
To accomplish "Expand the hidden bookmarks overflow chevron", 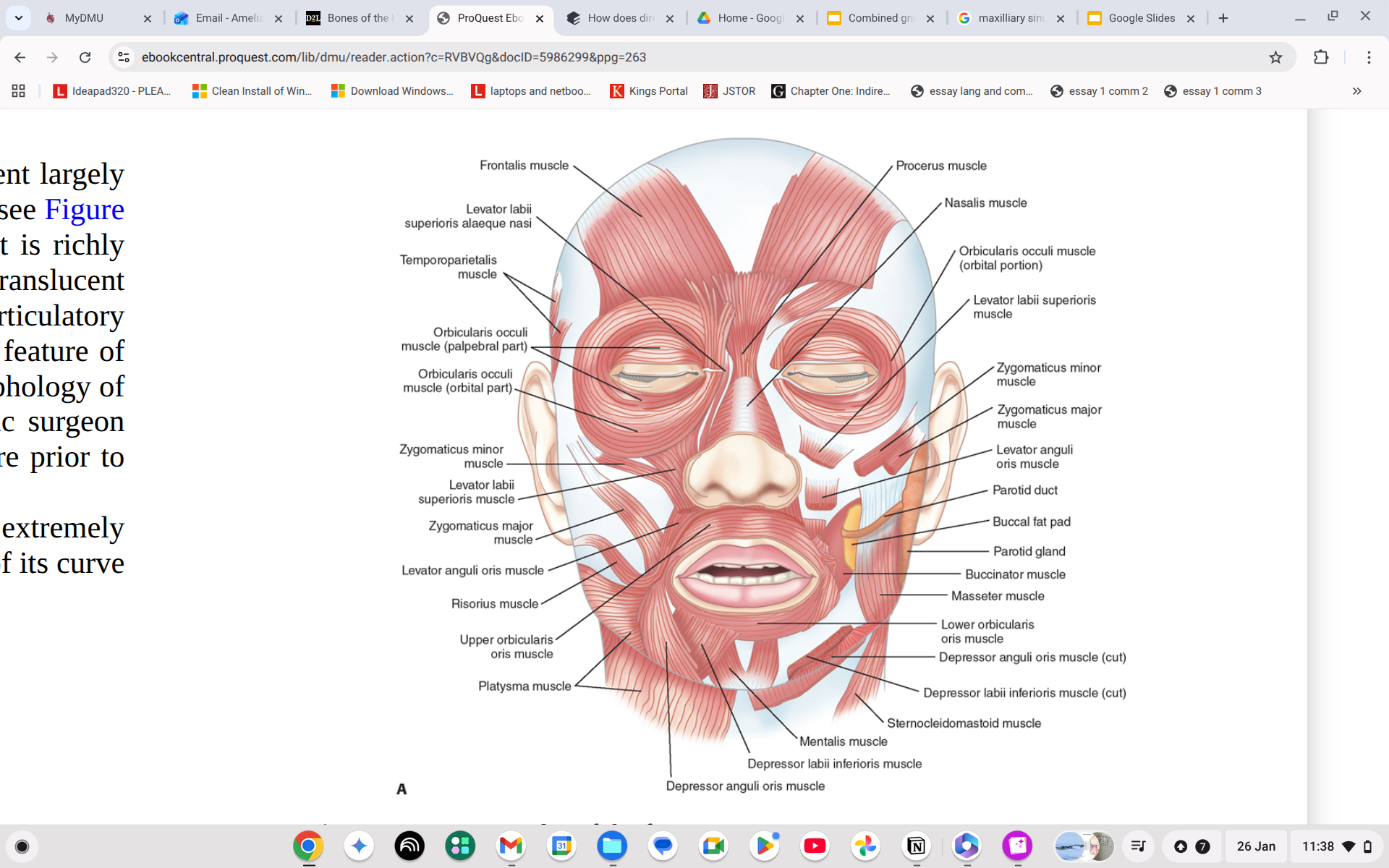I will point(1356,91).
